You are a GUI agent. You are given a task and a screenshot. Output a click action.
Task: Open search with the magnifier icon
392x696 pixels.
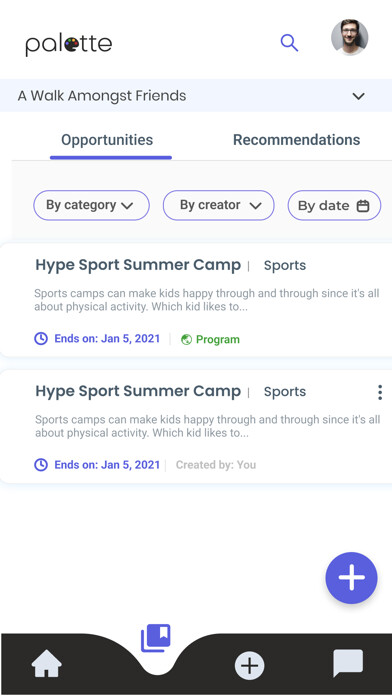289,43
